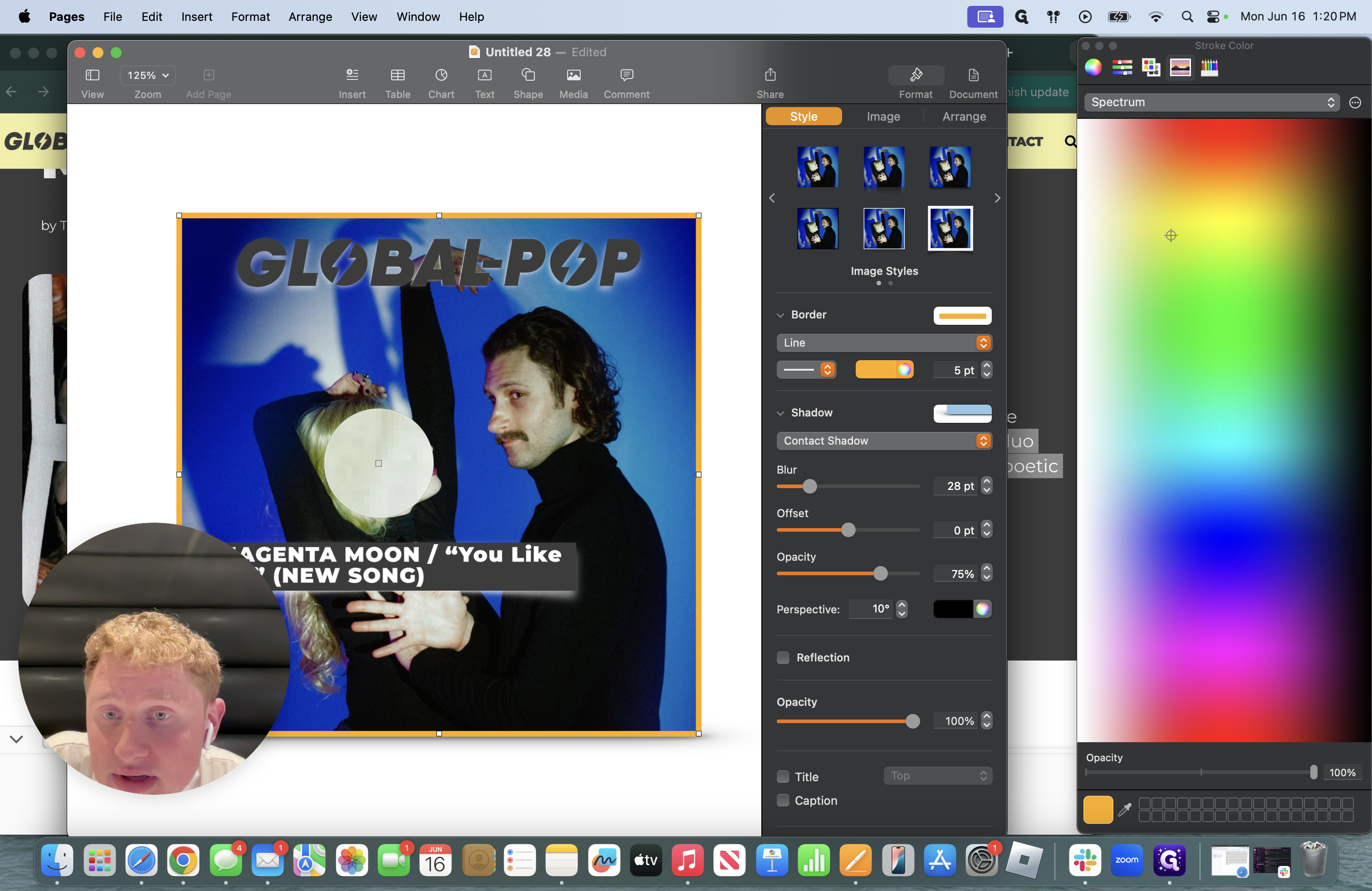The height and width of the screenshot is (891, 1372).
Task: Open the Contact Shadow type dropdown
Action: tap(884, 441)
